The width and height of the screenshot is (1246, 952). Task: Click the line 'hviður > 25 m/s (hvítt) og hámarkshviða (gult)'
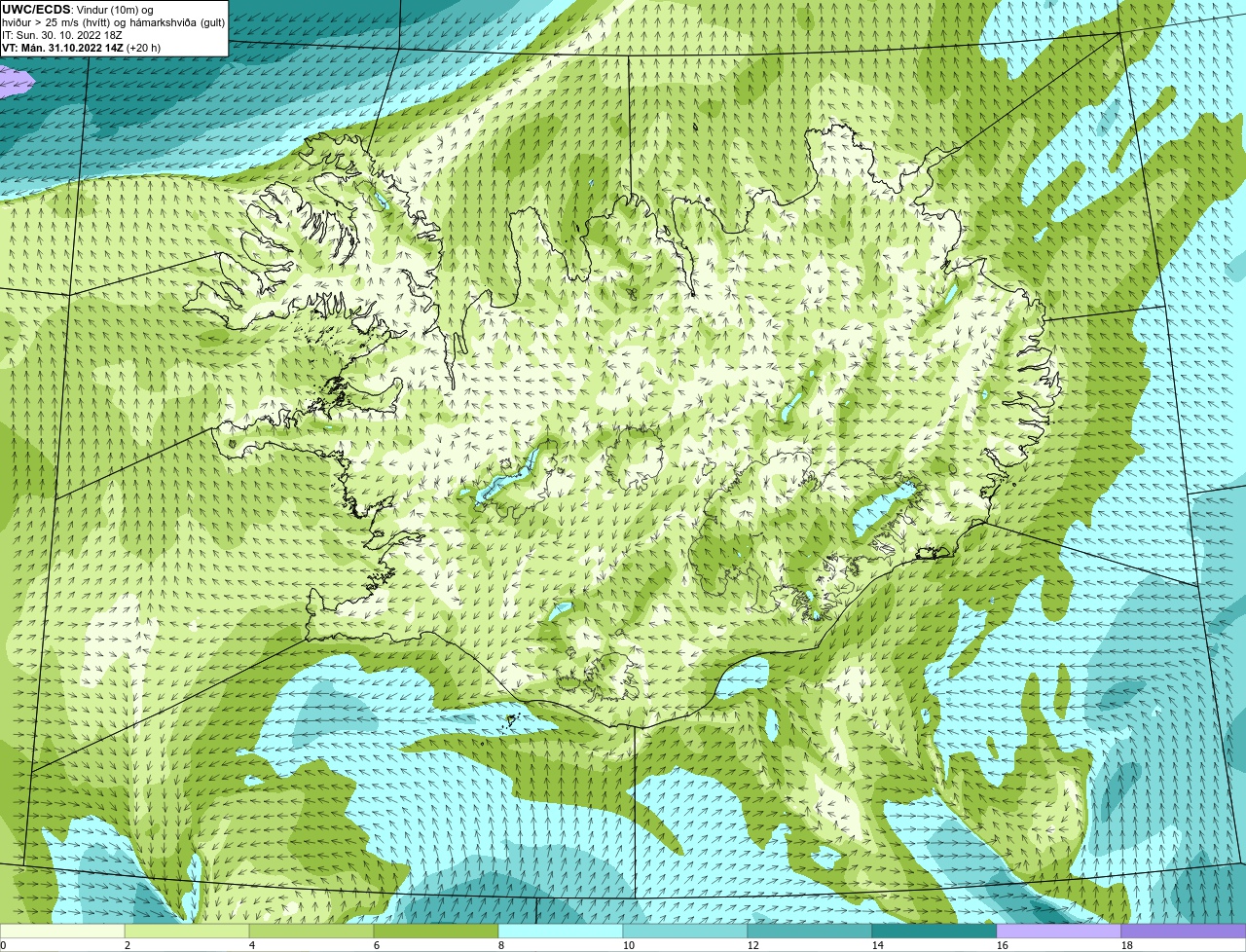click(114, 22)
